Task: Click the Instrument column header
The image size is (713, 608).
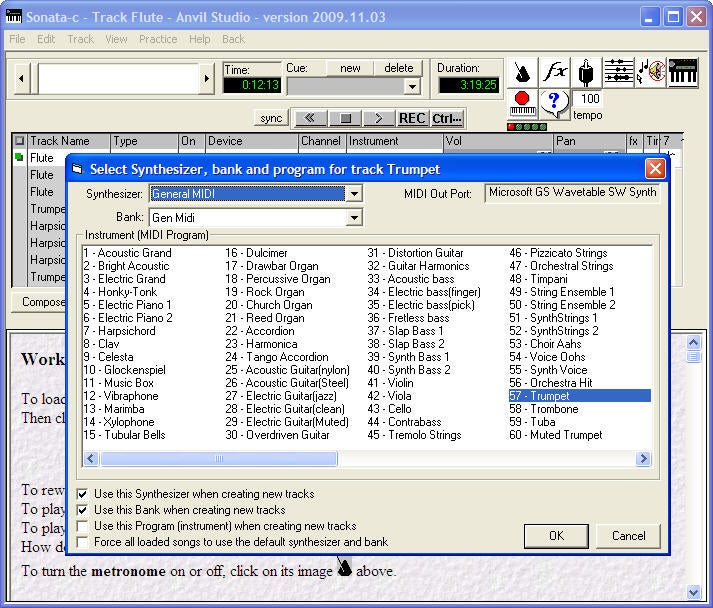Action: [395, 141]
